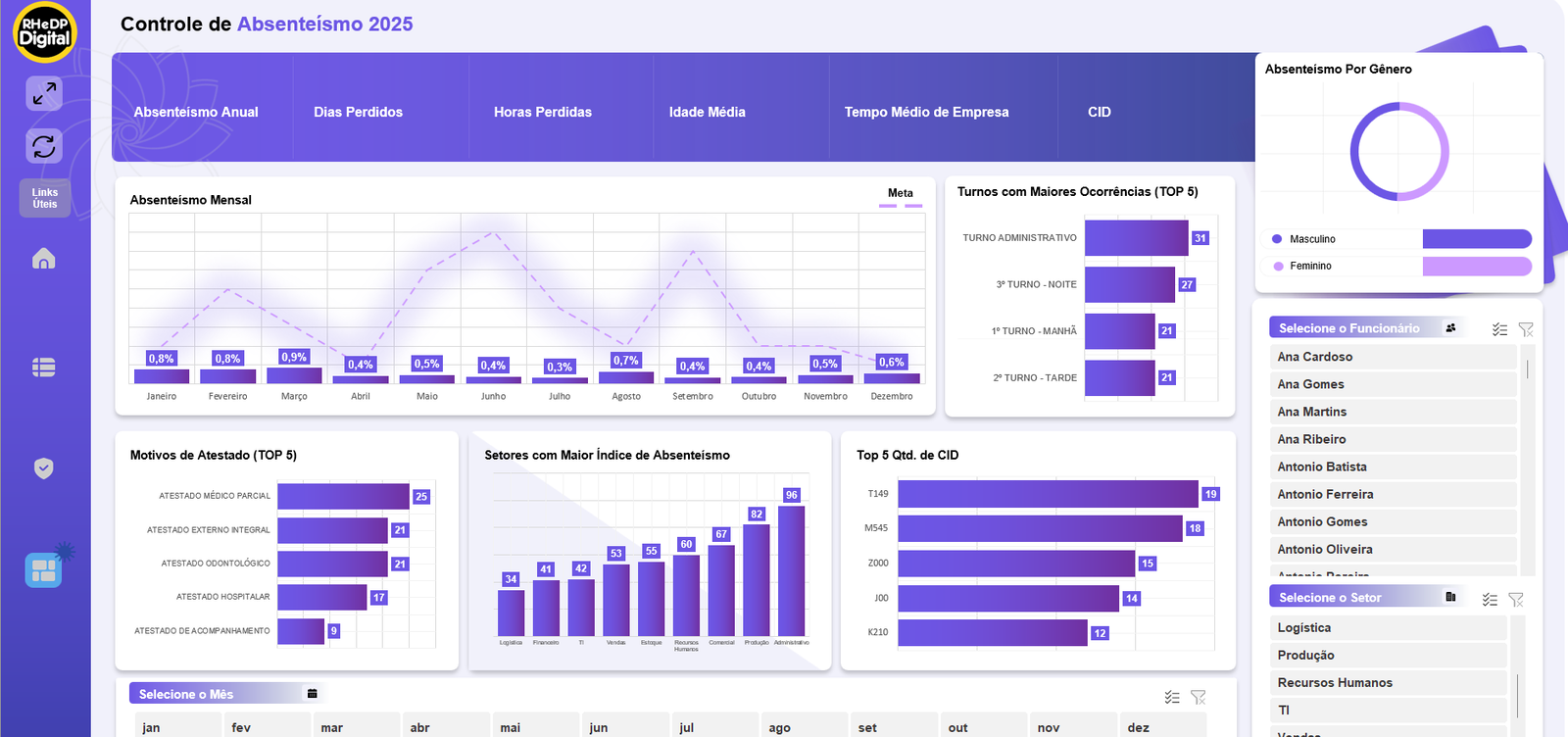
Task: Open the Links Úteis button
Action: pyautogui.click(x=45, y=198)
